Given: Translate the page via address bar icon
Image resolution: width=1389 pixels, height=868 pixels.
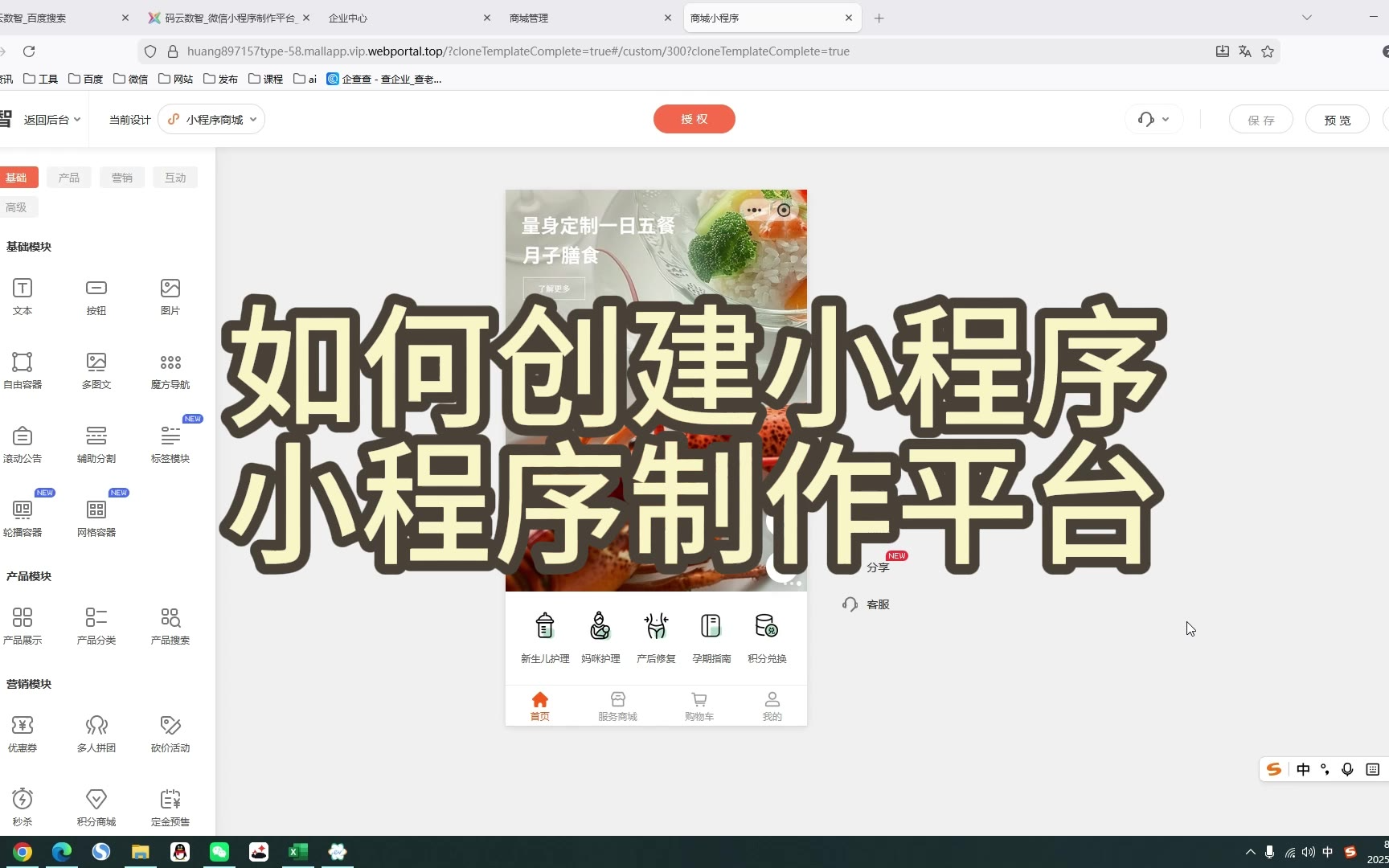Looking at the screenshot, I should [1245, 51].
